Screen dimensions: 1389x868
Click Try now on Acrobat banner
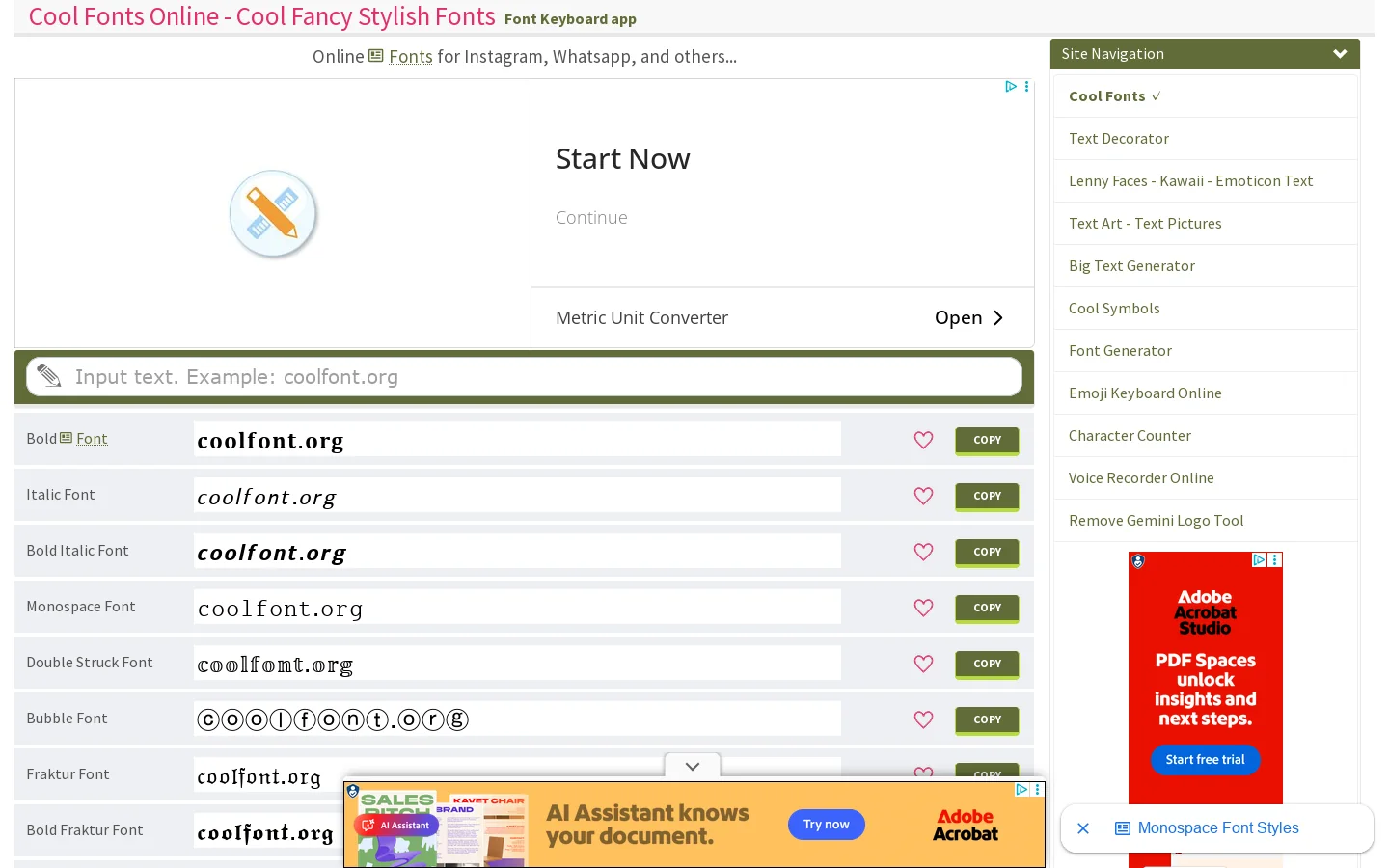click(827, 825)
